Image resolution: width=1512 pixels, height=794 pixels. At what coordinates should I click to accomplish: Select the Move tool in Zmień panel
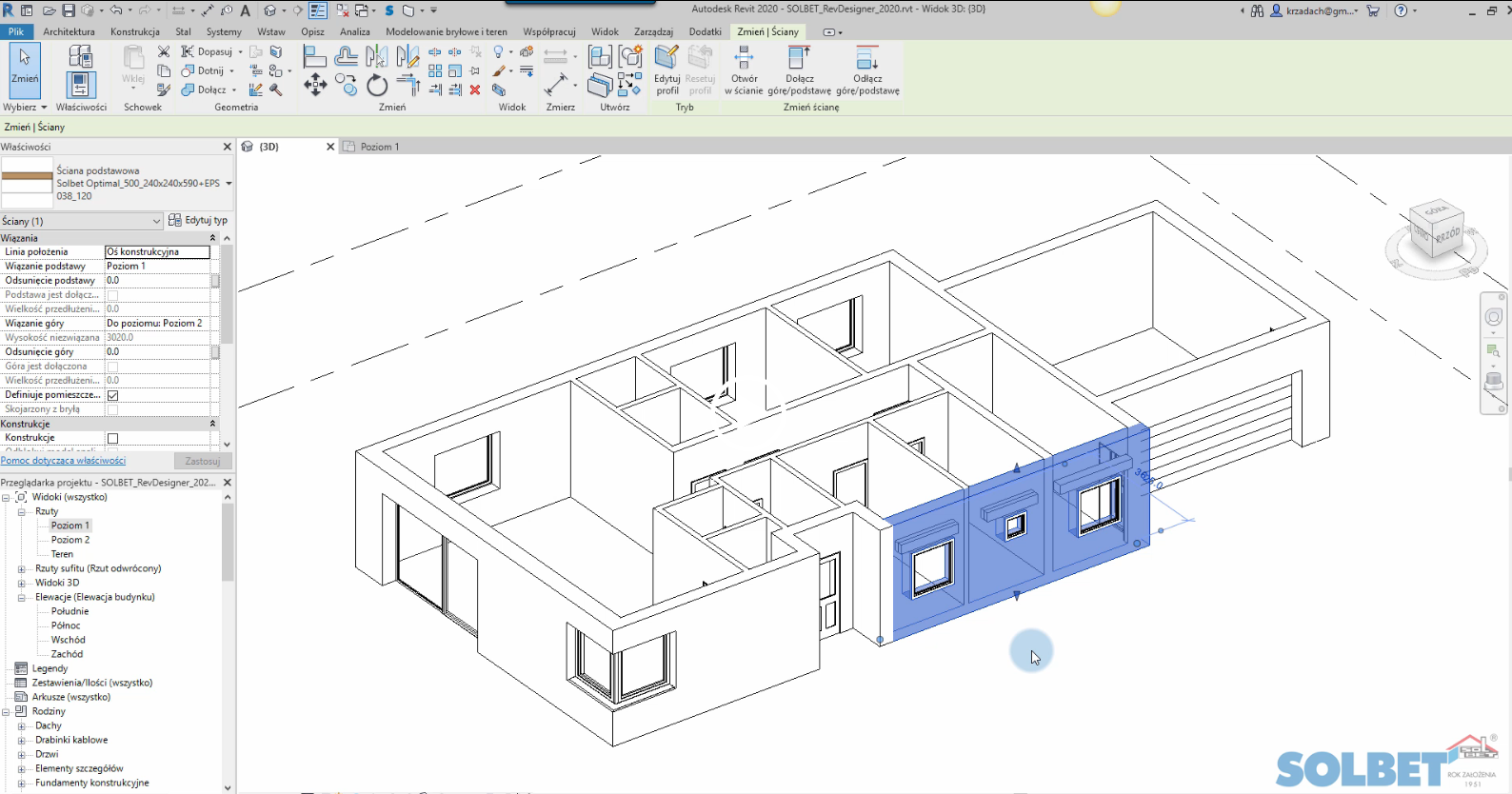tap(315, 87)
